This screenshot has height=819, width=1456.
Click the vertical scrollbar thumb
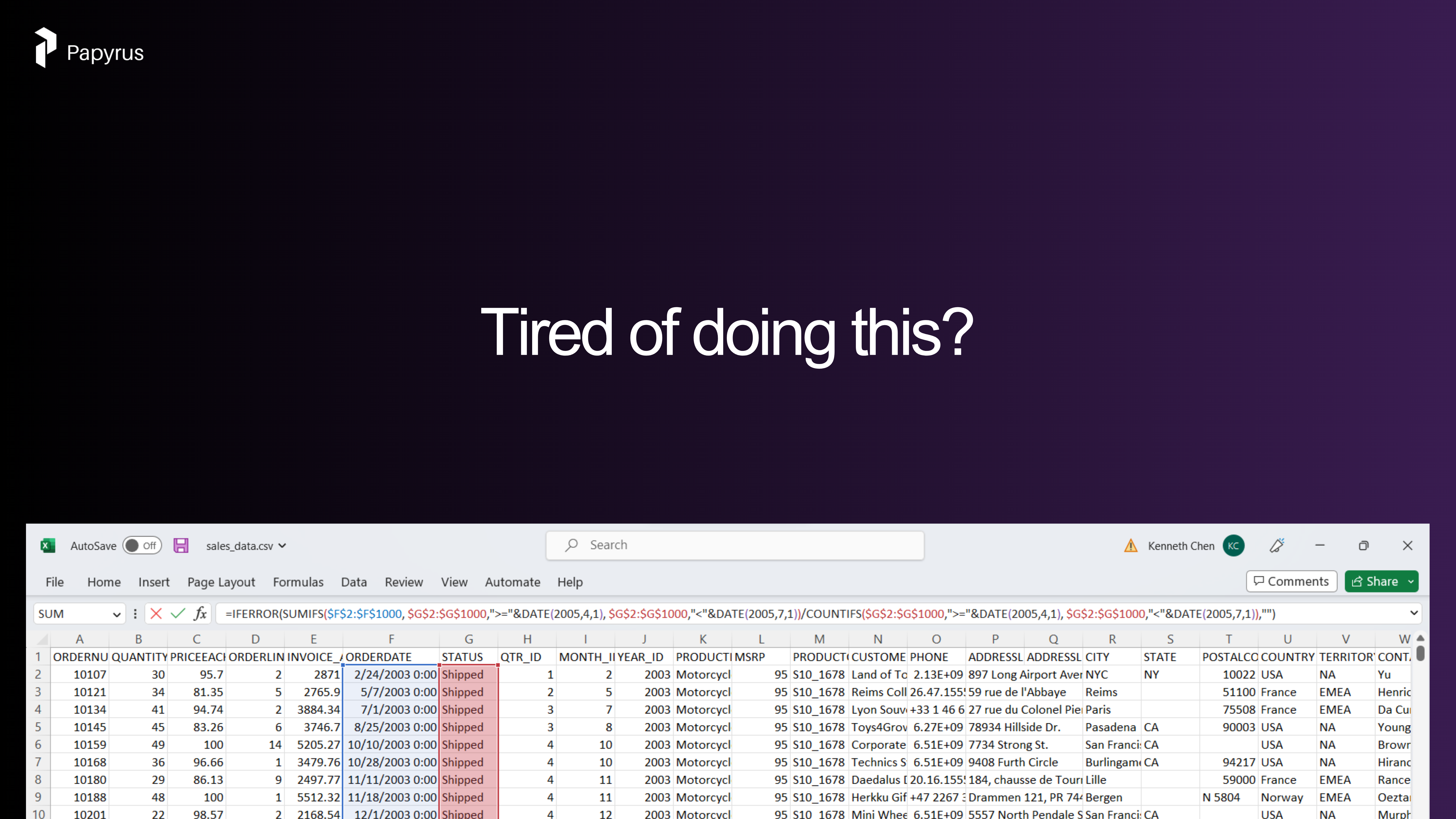click(x=1420, y=654)
